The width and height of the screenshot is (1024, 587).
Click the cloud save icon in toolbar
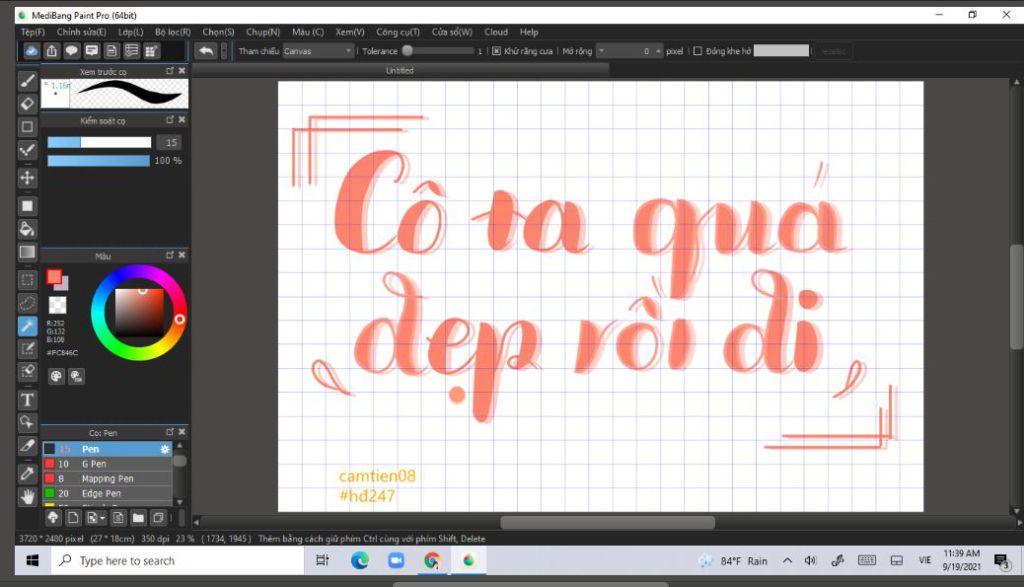click(31, 51)
